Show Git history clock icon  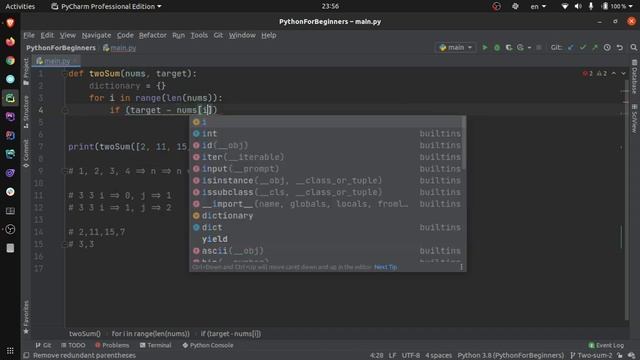point(607,48)
